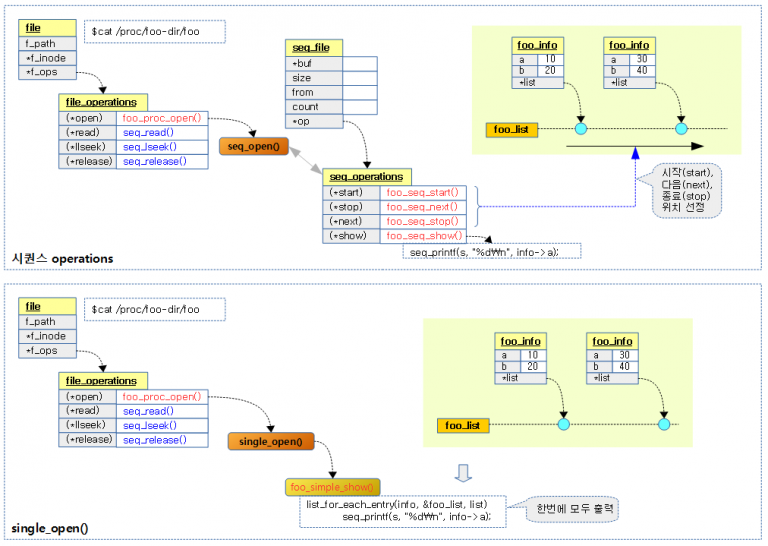Click the bold single_open() diagram title
This screenshot has height=546, width=768.
click(x=50, y=529)
